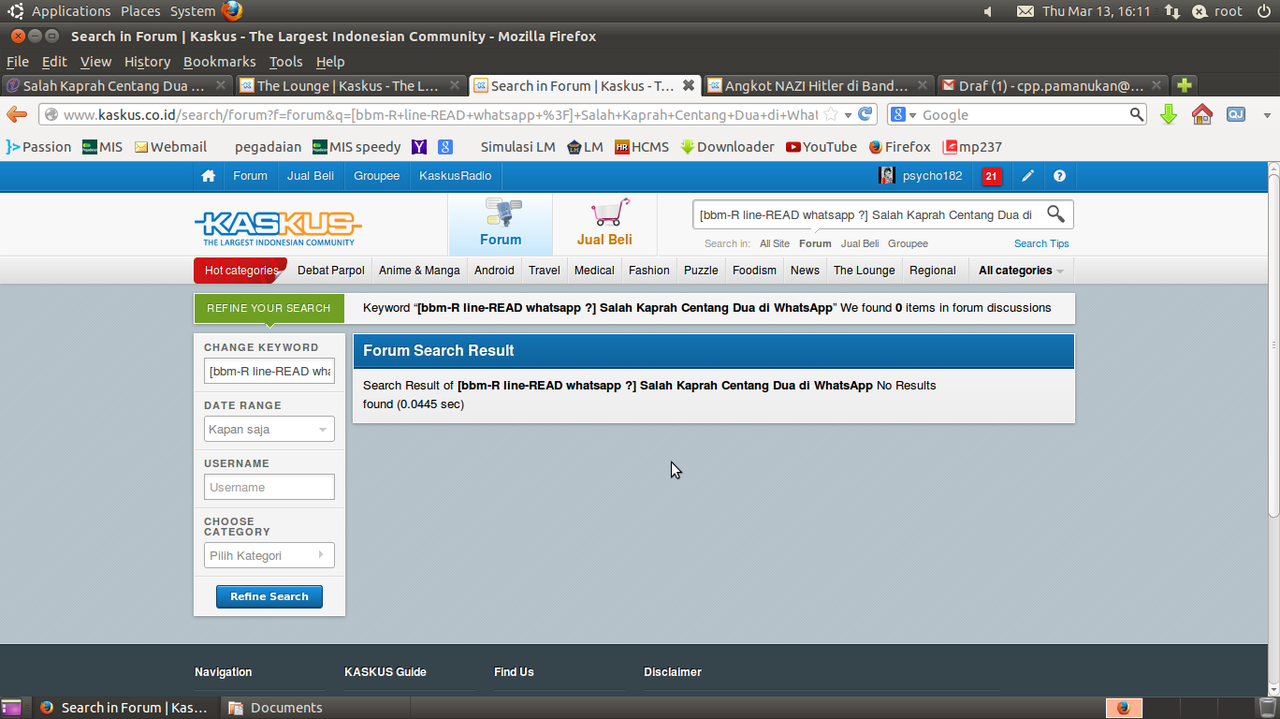Screen dimensions: 1280x719
Task: Click the Downloader bookmark
Action: 727,146
